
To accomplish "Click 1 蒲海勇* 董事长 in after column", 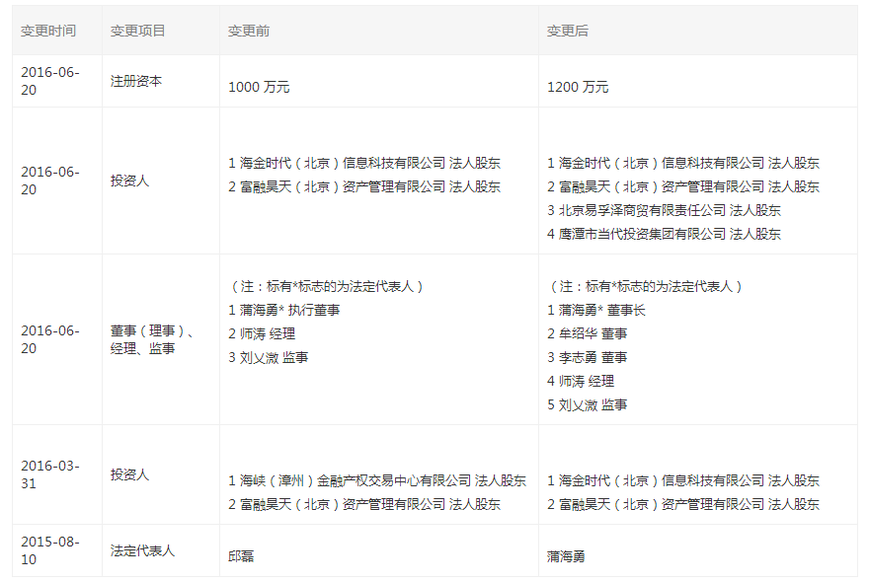I will tap(596, 310).
